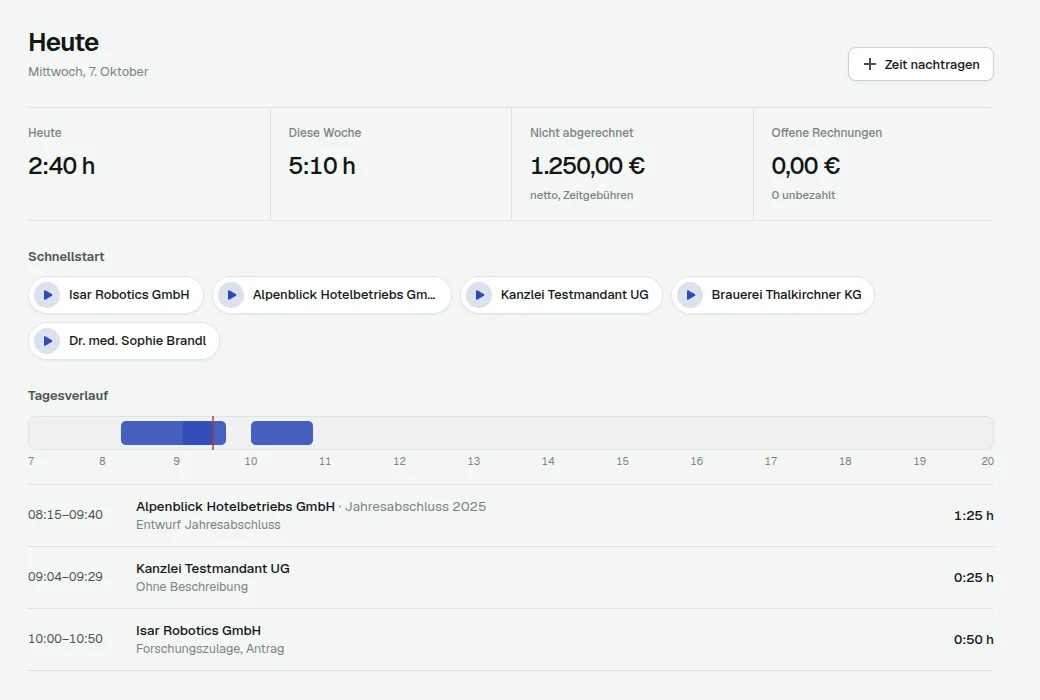Click the Tagesverlauf heading
Image resolution: width=1040 pixels, height=700 pixels.
pos(68,395)
